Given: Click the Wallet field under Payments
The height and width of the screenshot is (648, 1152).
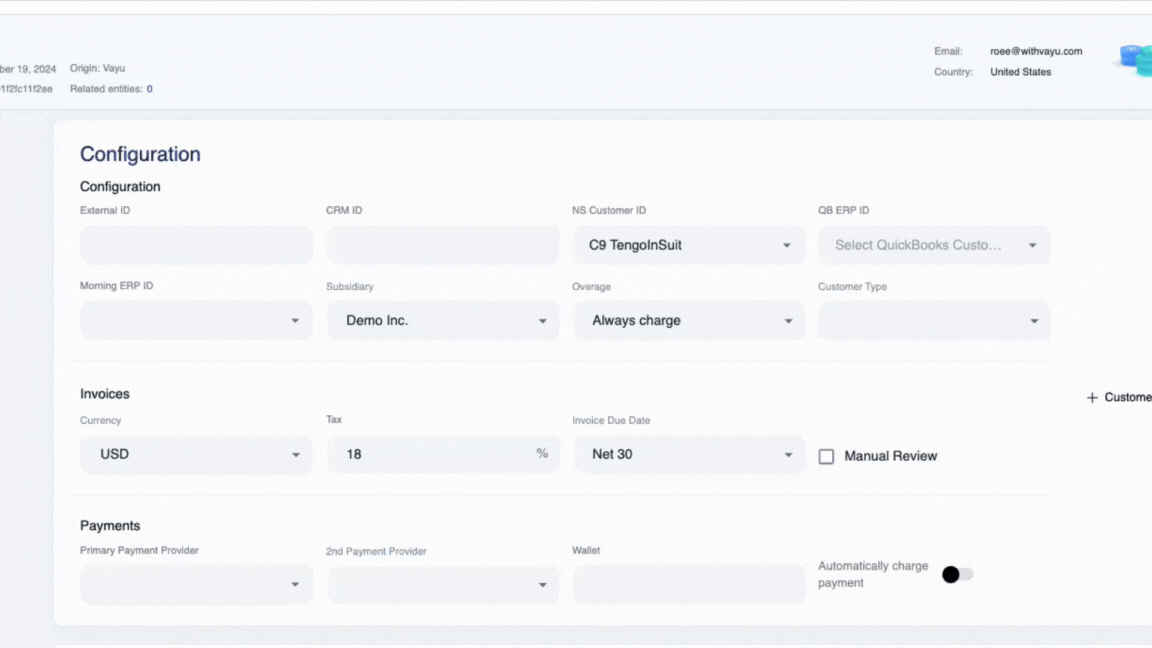Looking at the screenshot, I should pyautogui.click(x=688, y=585).
